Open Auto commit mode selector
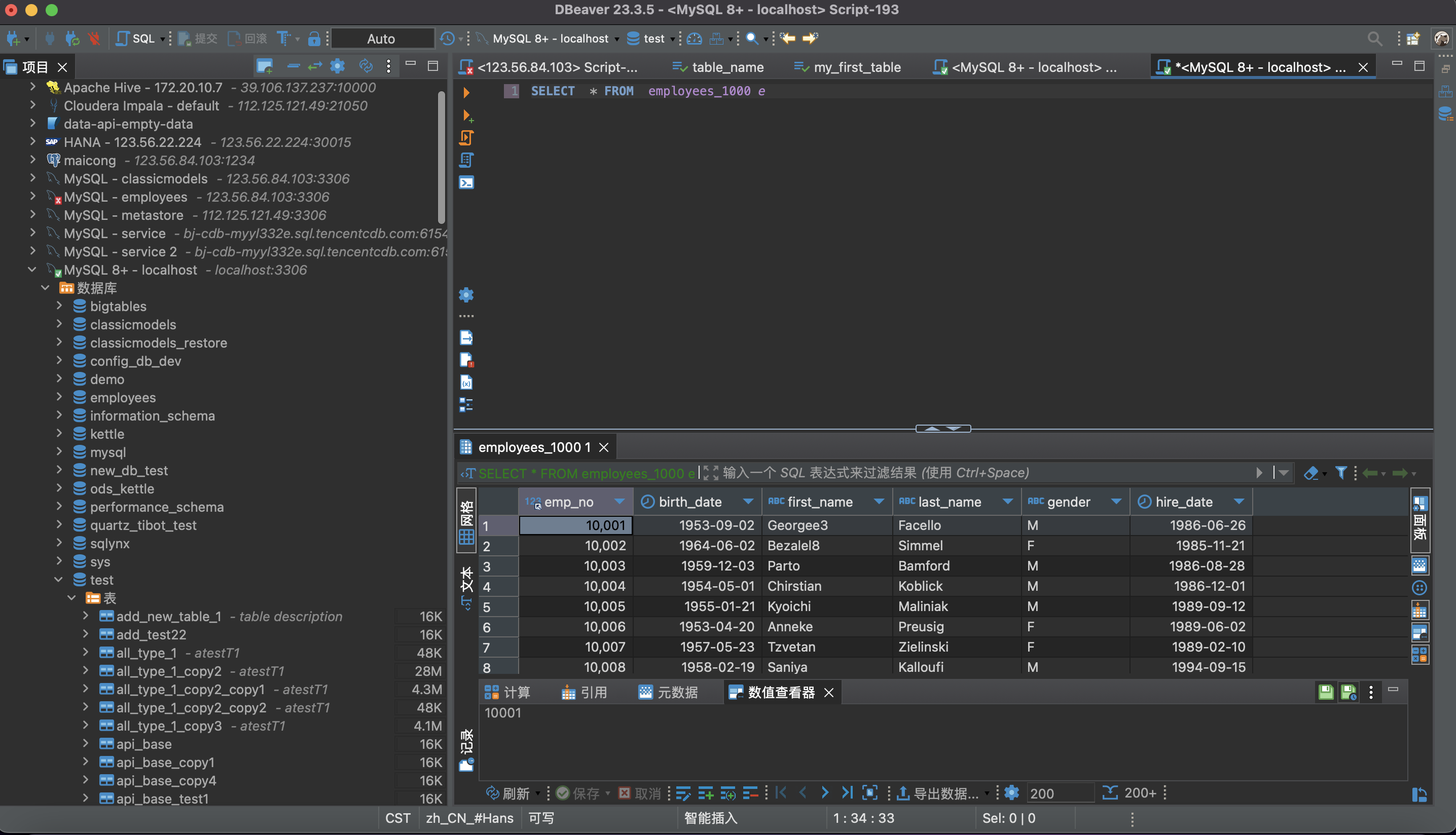 click(382, 39)
